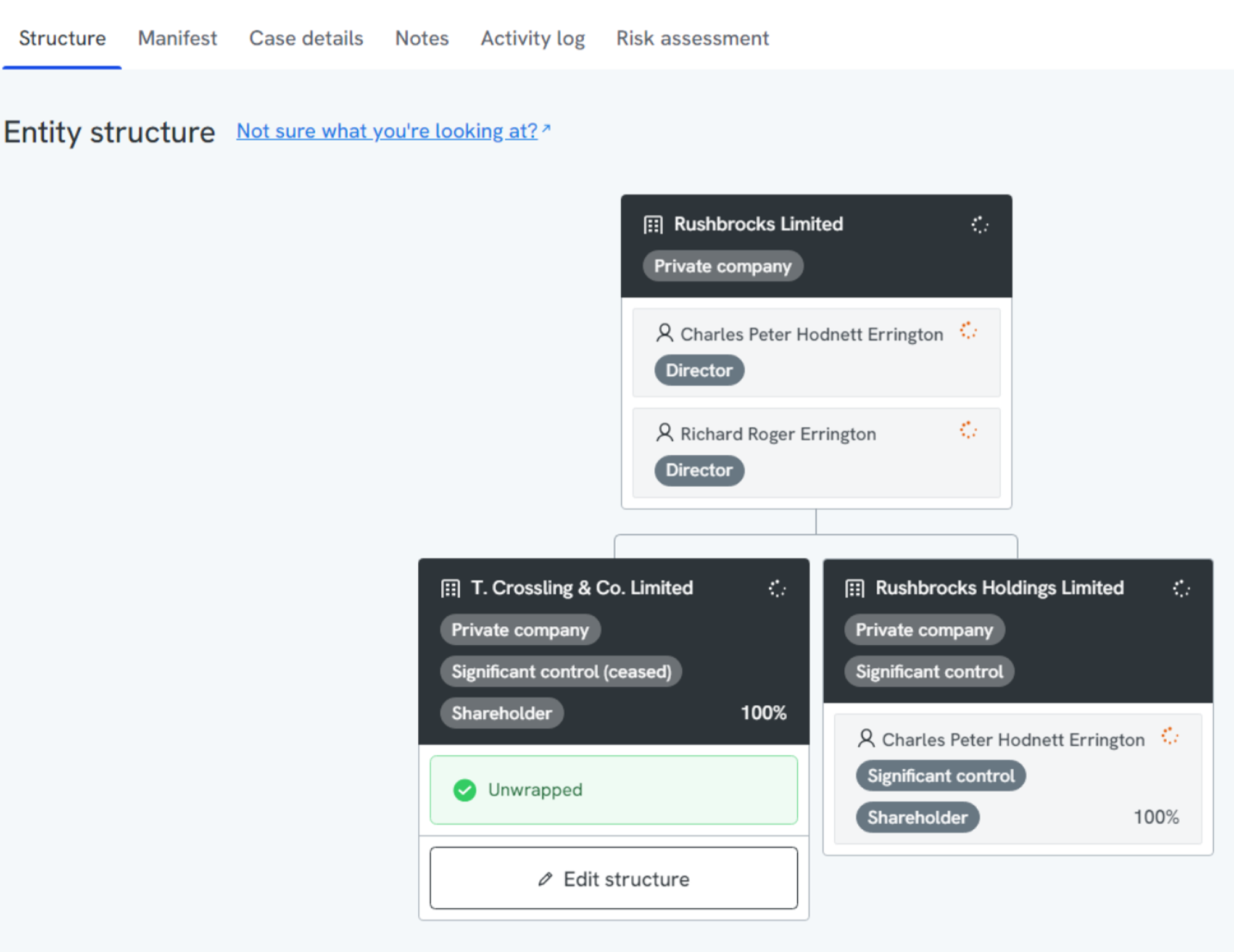This screenshot has height=952, width=1234.
Task: Open the Risk assessment tab
Action: tap(692, 38)
